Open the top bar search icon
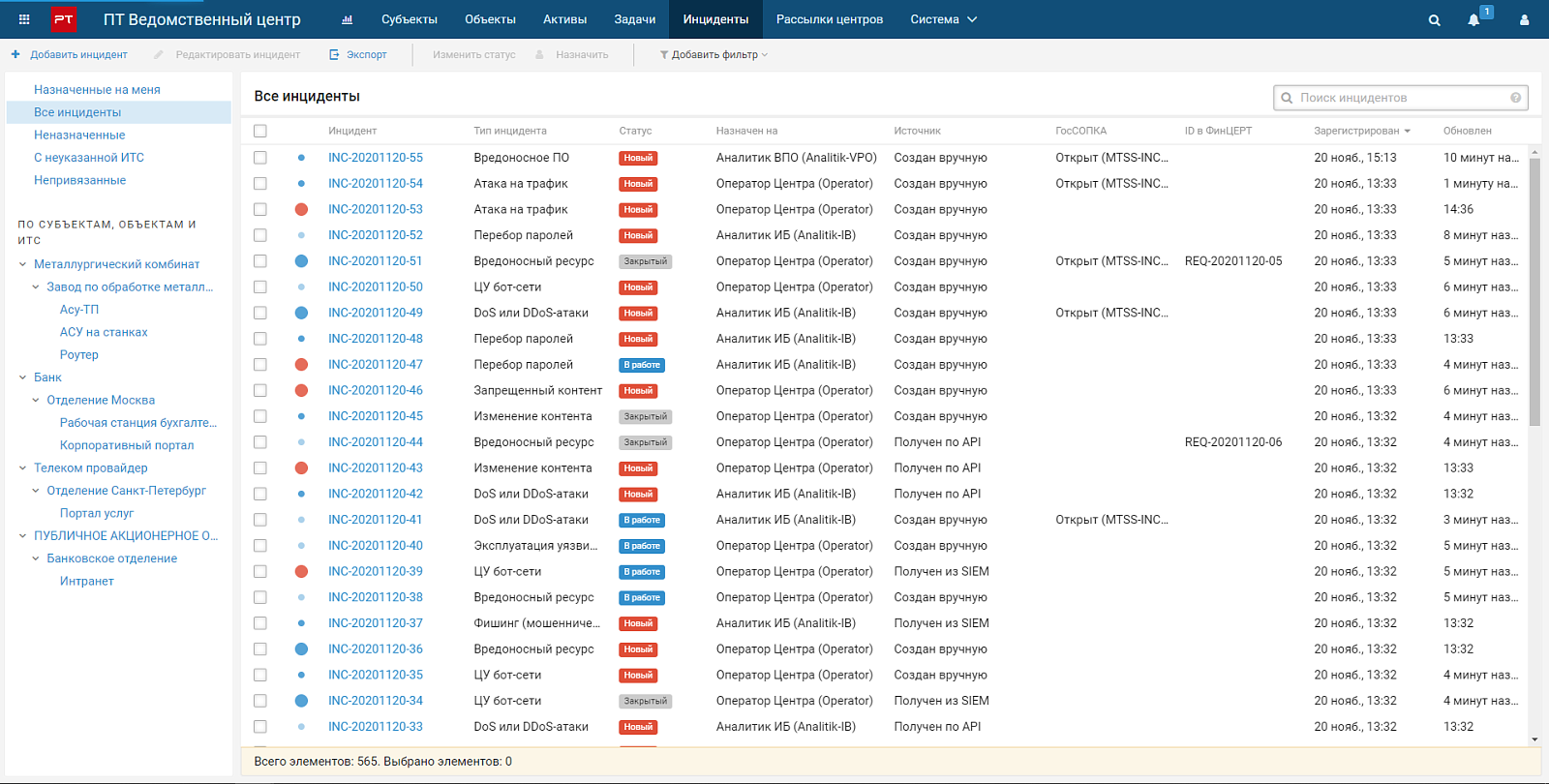 tap(1435, 19)
